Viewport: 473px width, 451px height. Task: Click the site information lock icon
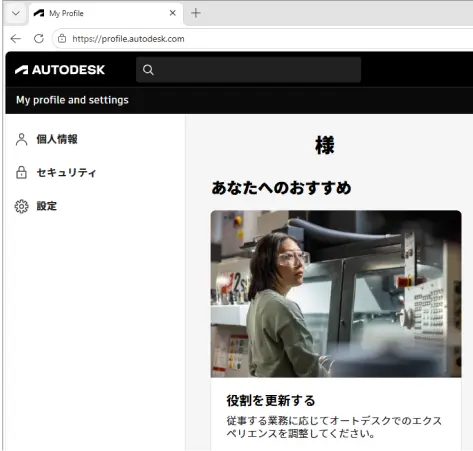coord(62,39)
